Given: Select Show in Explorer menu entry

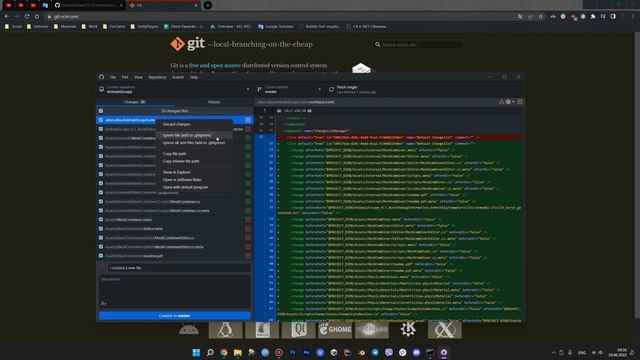Looking at the screenshot, I should point(195,172).
